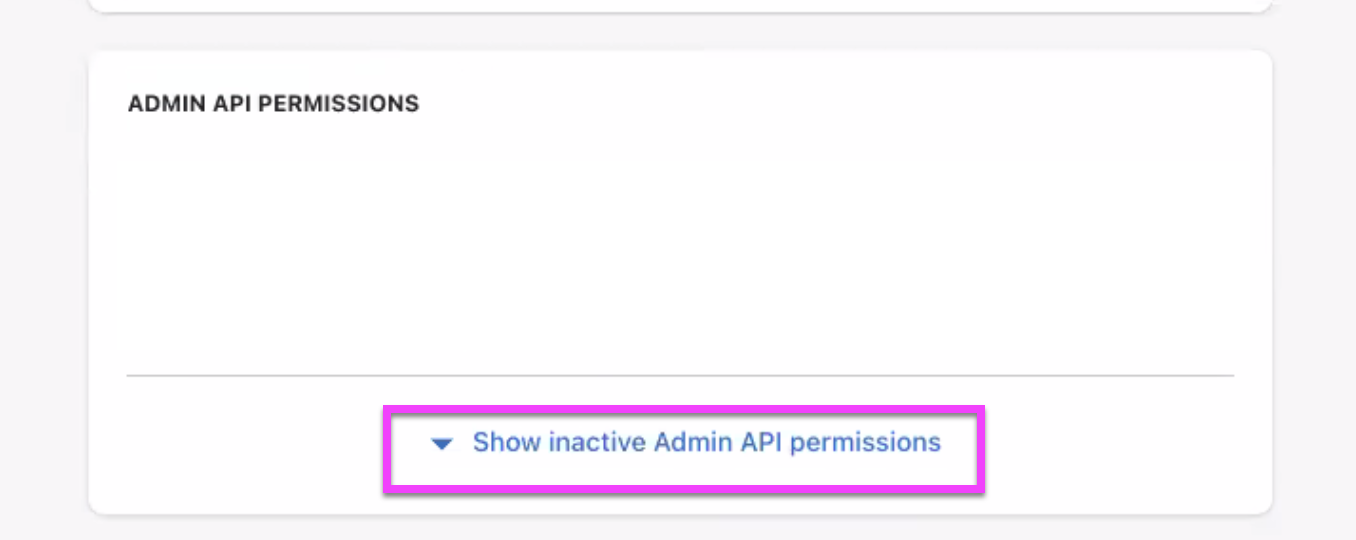Click the word 'inactive' in the blue link

[x=597, y=443]
